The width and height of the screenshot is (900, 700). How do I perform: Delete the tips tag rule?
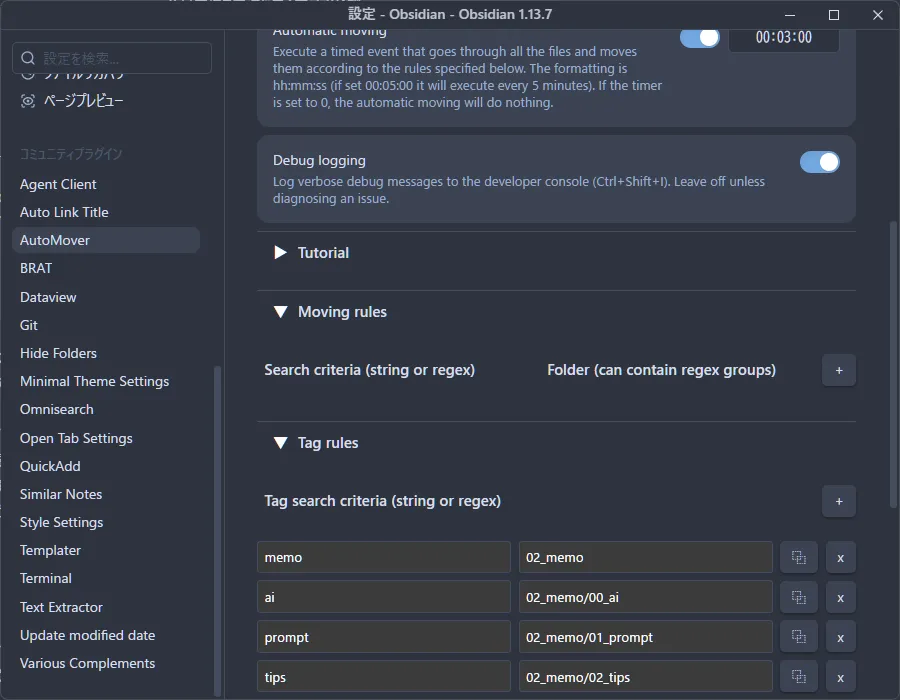point(840,676)
